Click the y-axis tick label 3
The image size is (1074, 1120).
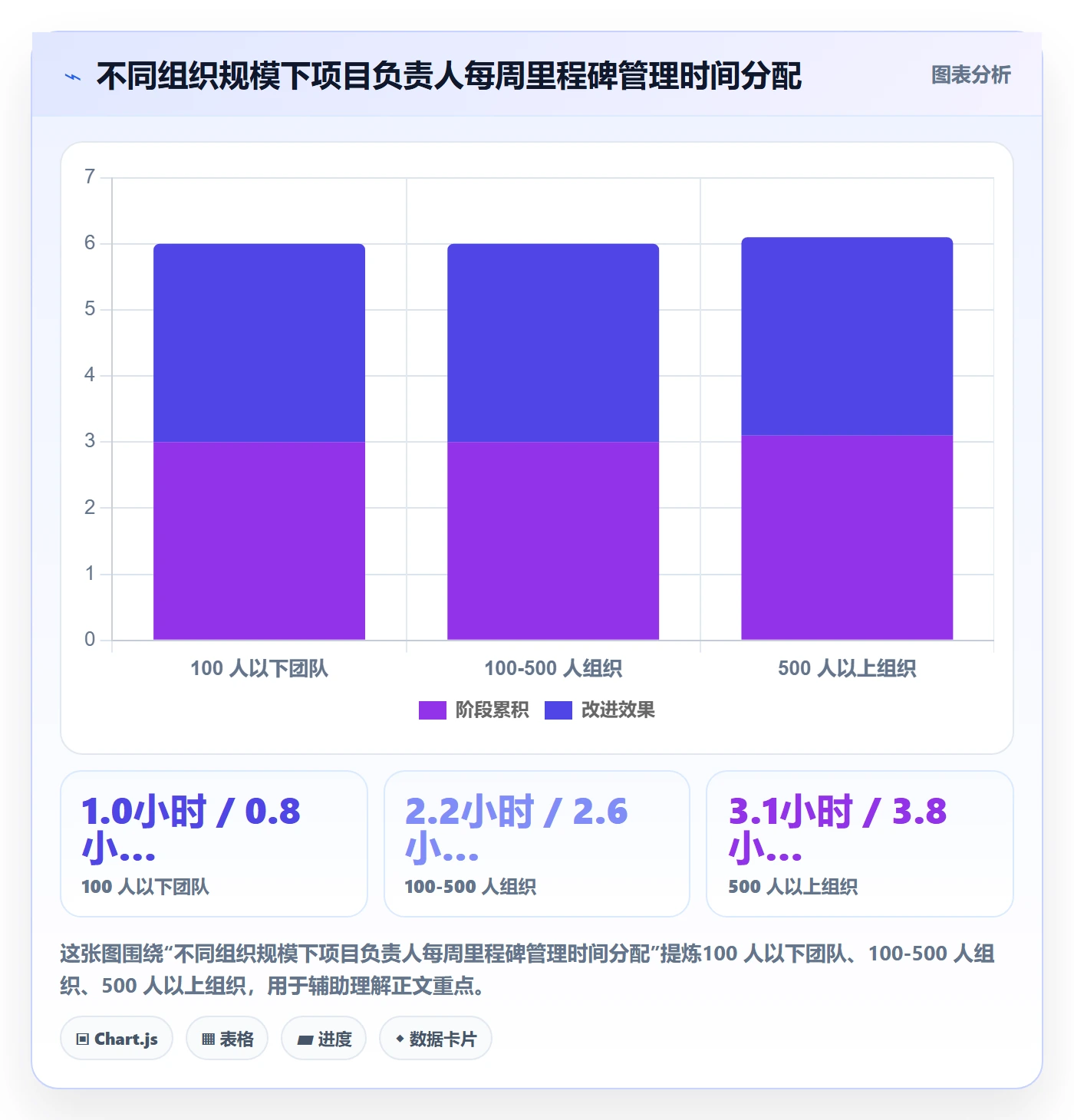pyautogui.click(x=90, y=441)
